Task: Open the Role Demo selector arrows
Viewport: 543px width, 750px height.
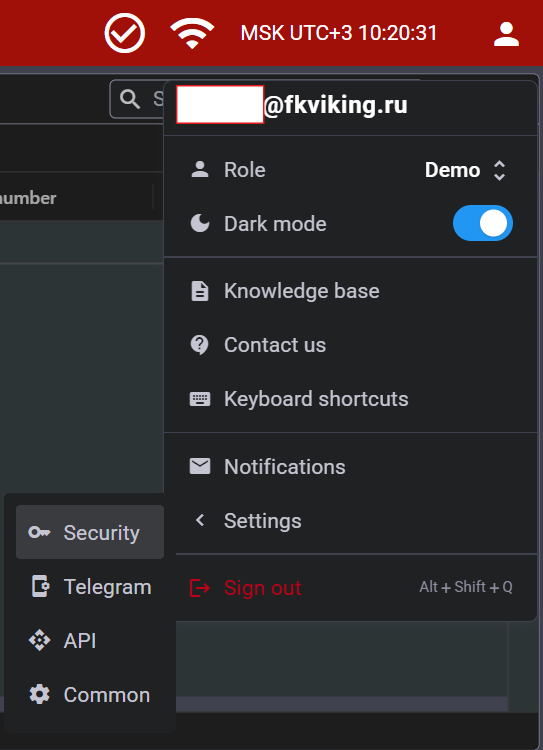Action: tap(499, 170)
